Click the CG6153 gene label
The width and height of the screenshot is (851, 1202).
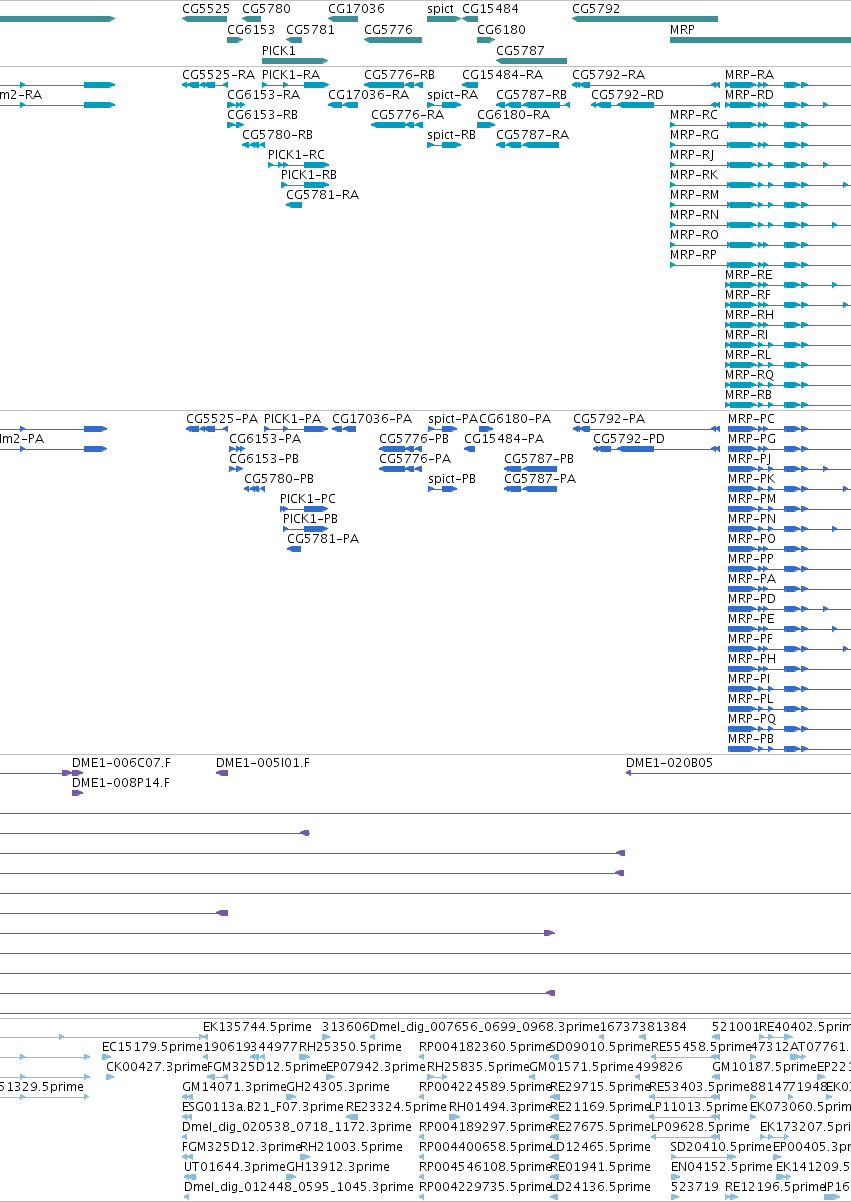(251, 30)
